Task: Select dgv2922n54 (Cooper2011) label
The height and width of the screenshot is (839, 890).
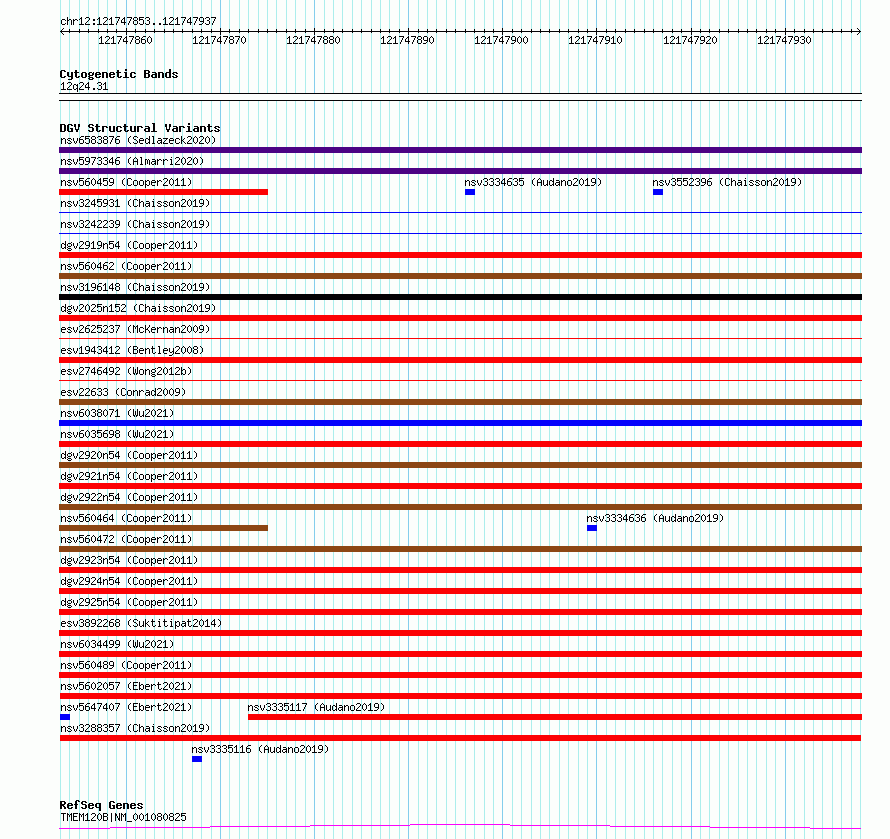Action: pos(129,497)
